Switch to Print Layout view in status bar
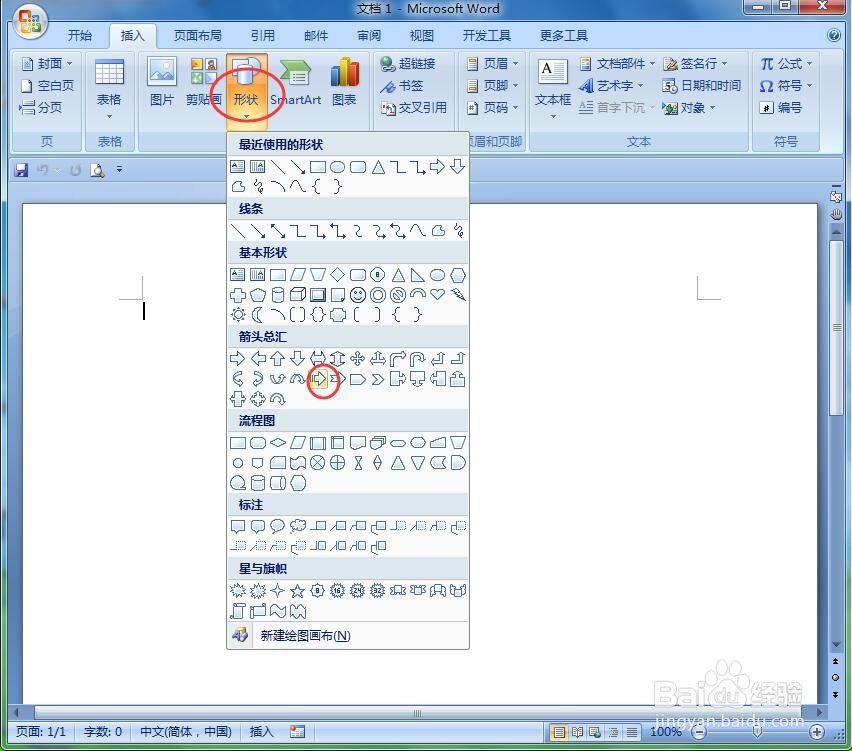Screen dimensions: 852x751 559,733
